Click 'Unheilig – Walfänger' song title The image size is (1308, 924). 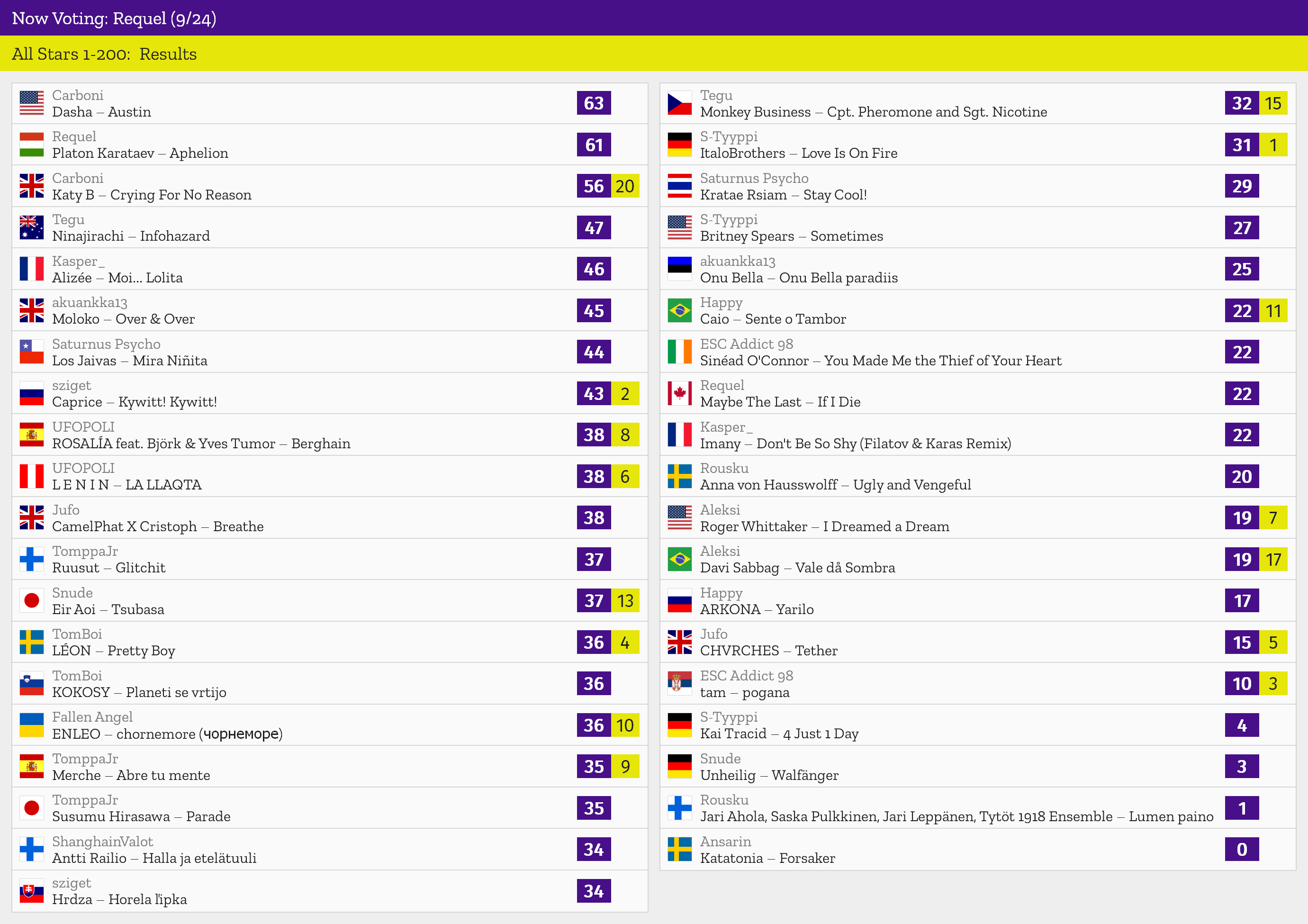pos(769,775)
